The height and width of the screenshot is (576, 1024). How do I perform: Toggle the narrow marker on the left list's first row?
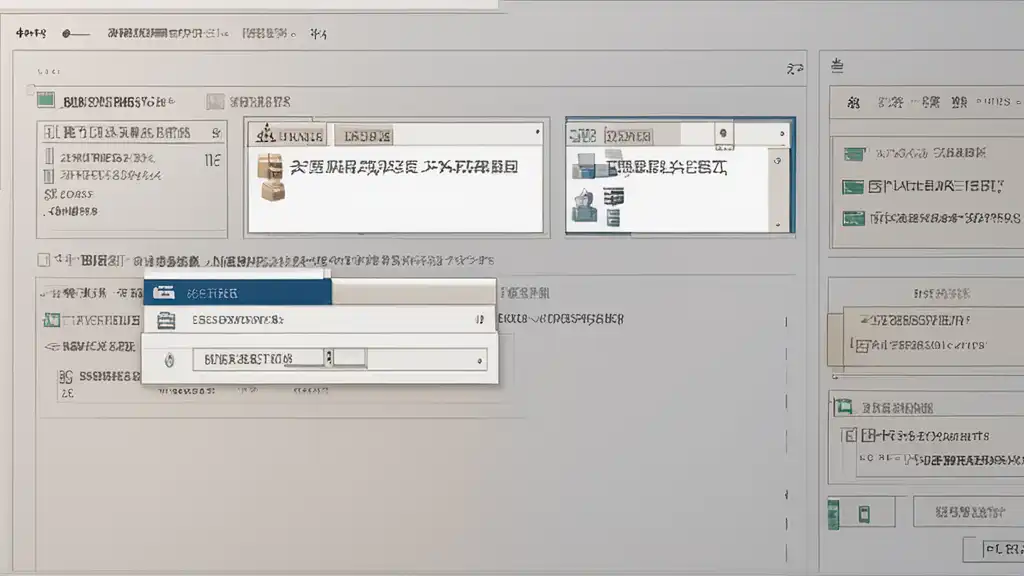49,157
